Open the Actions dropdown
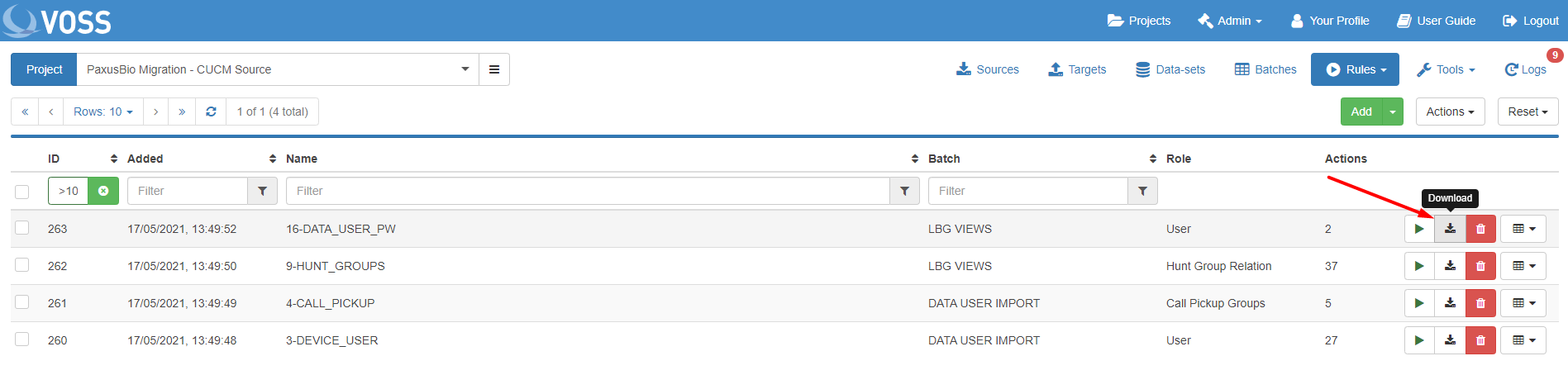The image size is (1568, 375). pyautogui.click(x=1449, y=112)
